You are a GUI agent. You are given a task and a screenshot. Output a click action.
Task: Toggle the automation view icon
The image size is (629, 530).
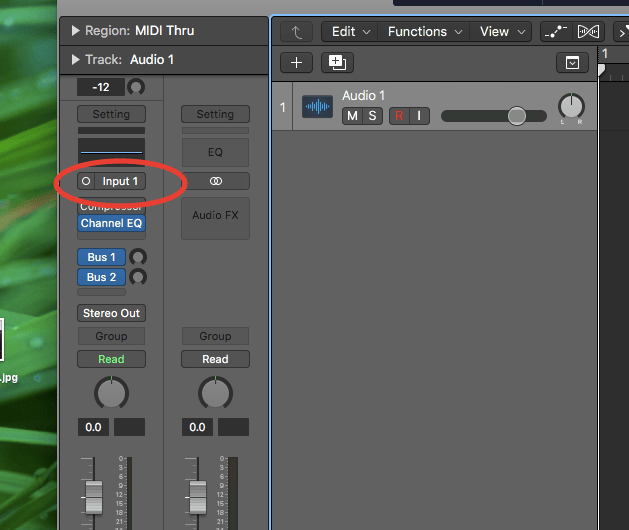click(556, 32)
